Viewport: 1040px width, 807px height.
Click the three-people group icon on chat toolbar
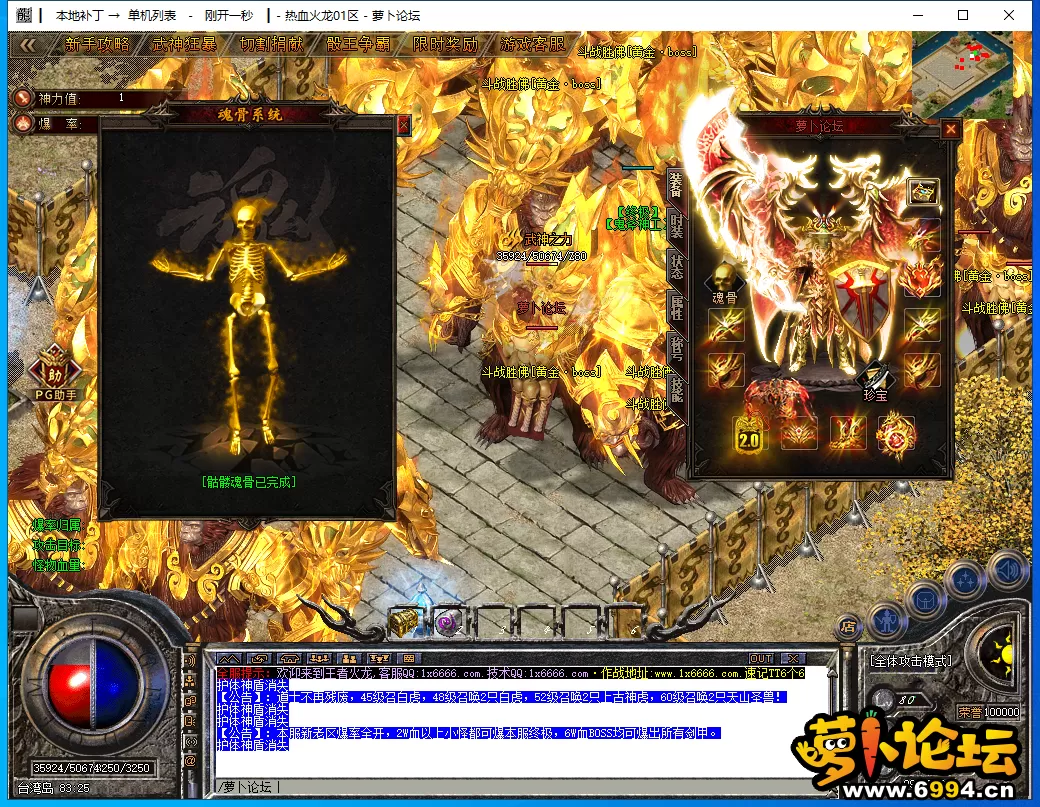click(320, 658)
